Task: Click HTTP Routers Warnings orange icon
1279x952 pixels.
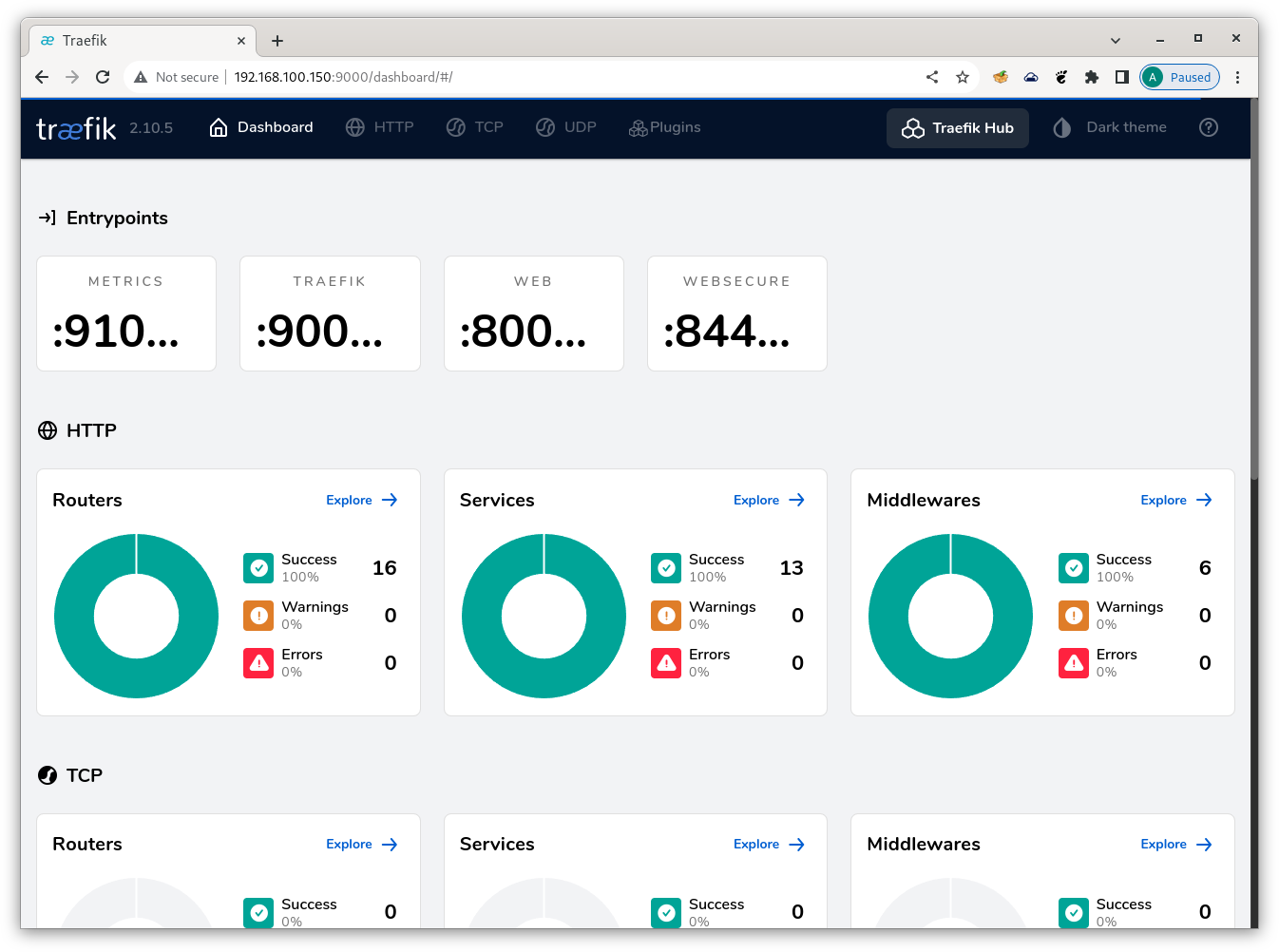Action: coord(258,616)
